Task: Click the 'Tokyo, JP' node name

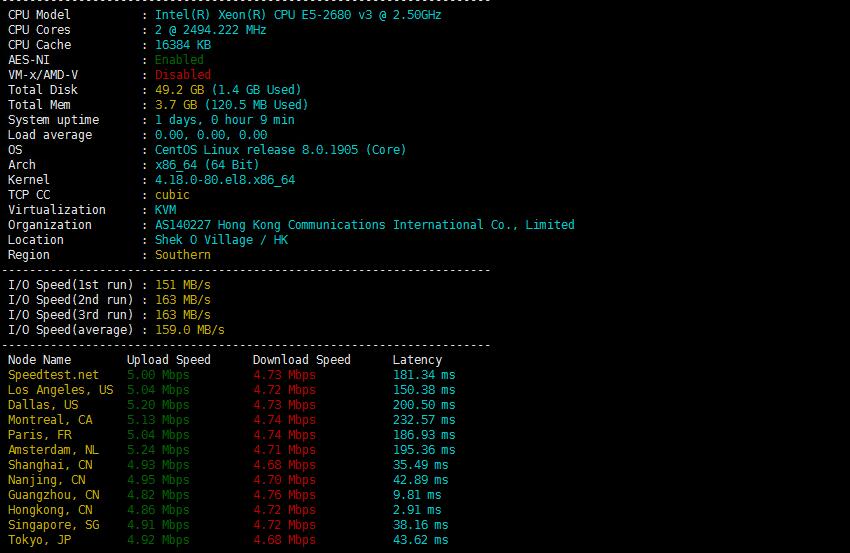Action: click(x=40, y=540)
